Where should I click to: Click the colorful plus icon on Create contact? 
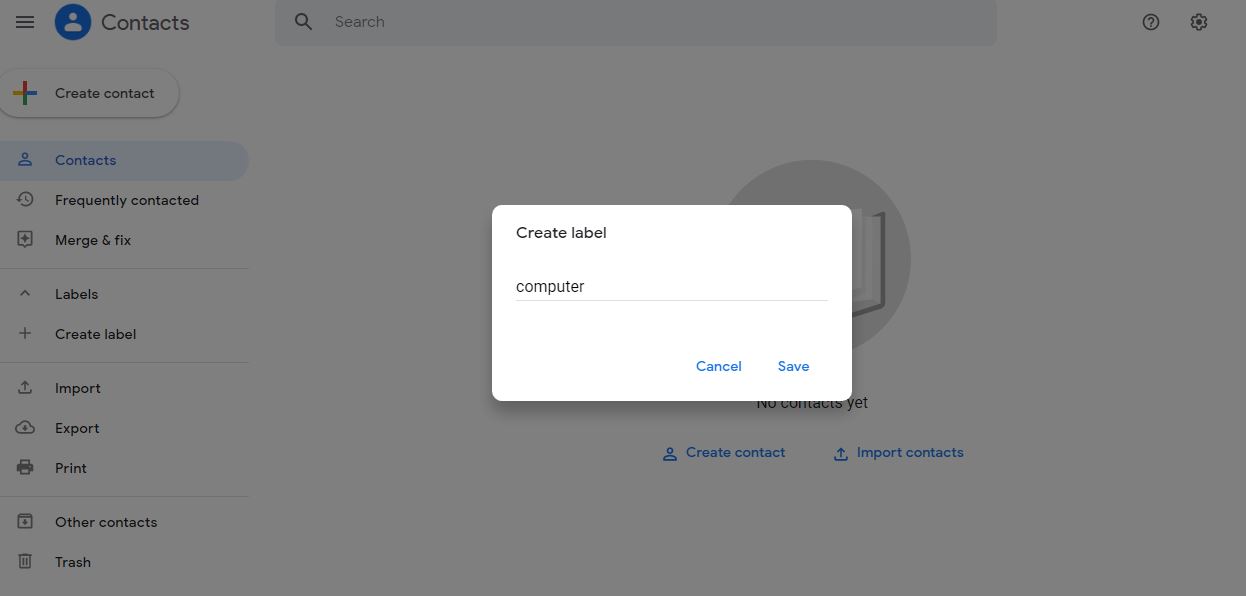pos(25,93)
